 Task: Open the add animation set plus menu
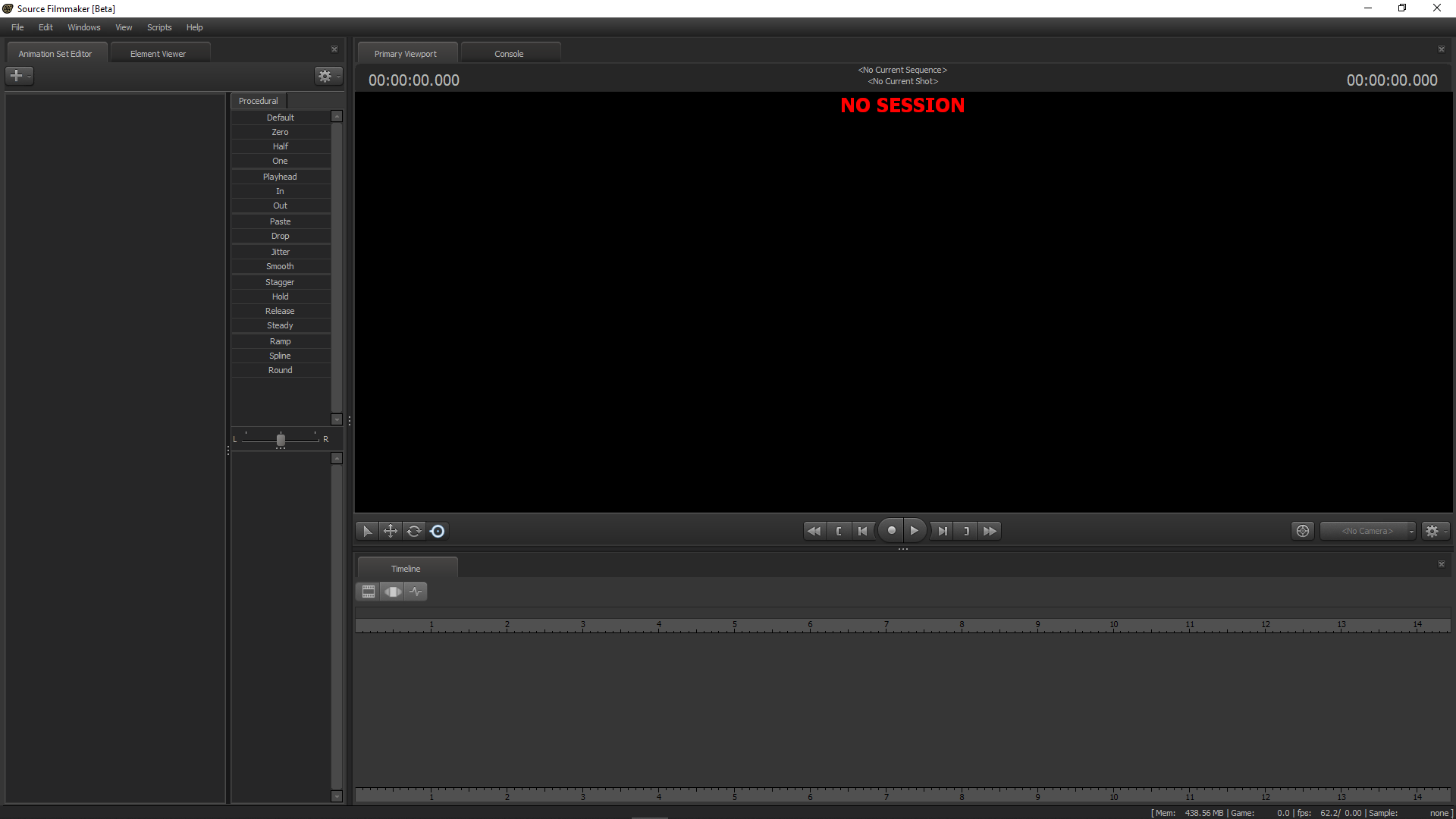tap(19, 76)
